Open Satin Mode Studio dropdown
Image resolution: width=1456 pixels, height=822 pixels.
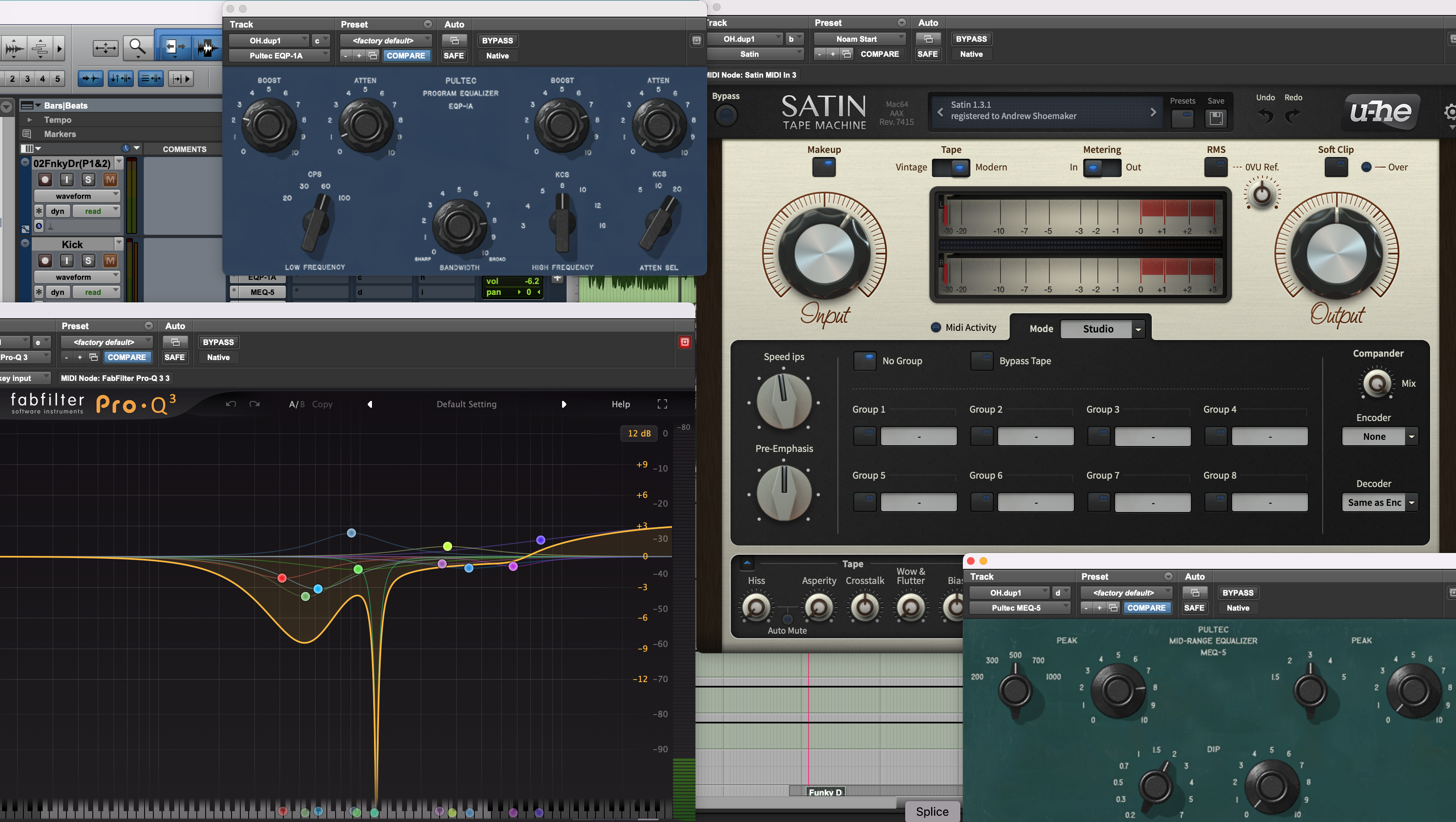click(1102, 329)
